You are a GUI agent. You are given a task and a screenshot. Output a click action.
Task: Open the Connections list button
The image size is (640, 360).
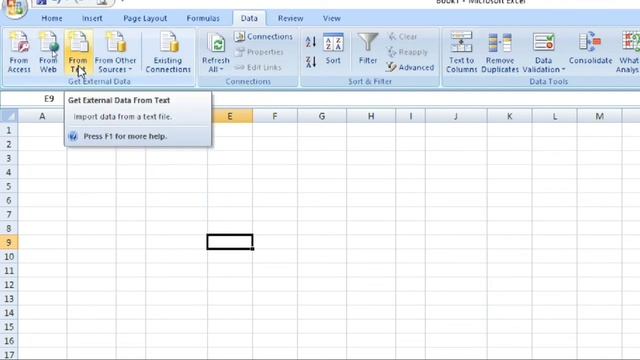pyautogui.click(x=264, y=36)
